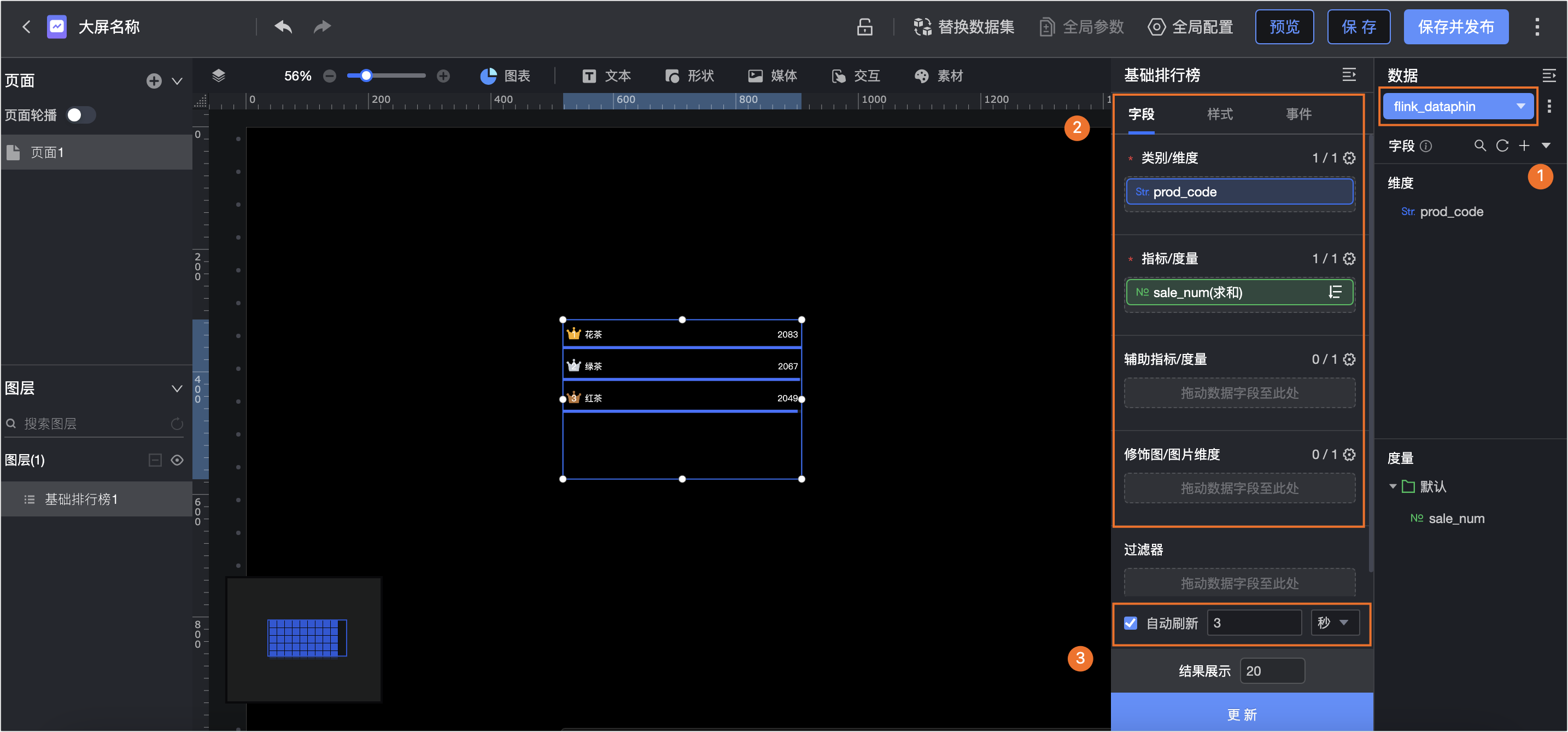1568x732 pixels.
Task: Uncheck the 自动刷新 auto refresh checkbox
Action: (x=1130, y=623)
